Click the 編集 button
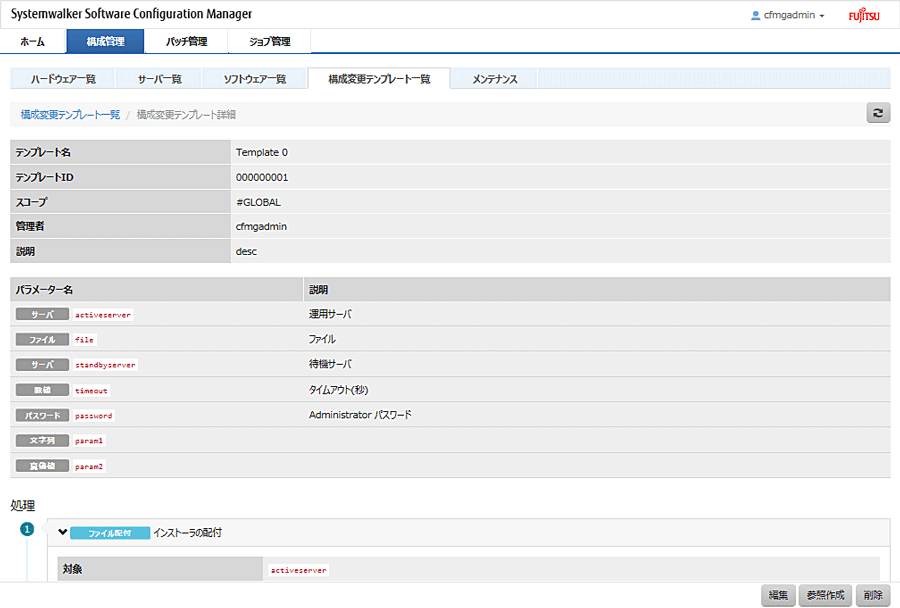The width and height of the screenshot is (900, 608). click(x=778, y=595)
